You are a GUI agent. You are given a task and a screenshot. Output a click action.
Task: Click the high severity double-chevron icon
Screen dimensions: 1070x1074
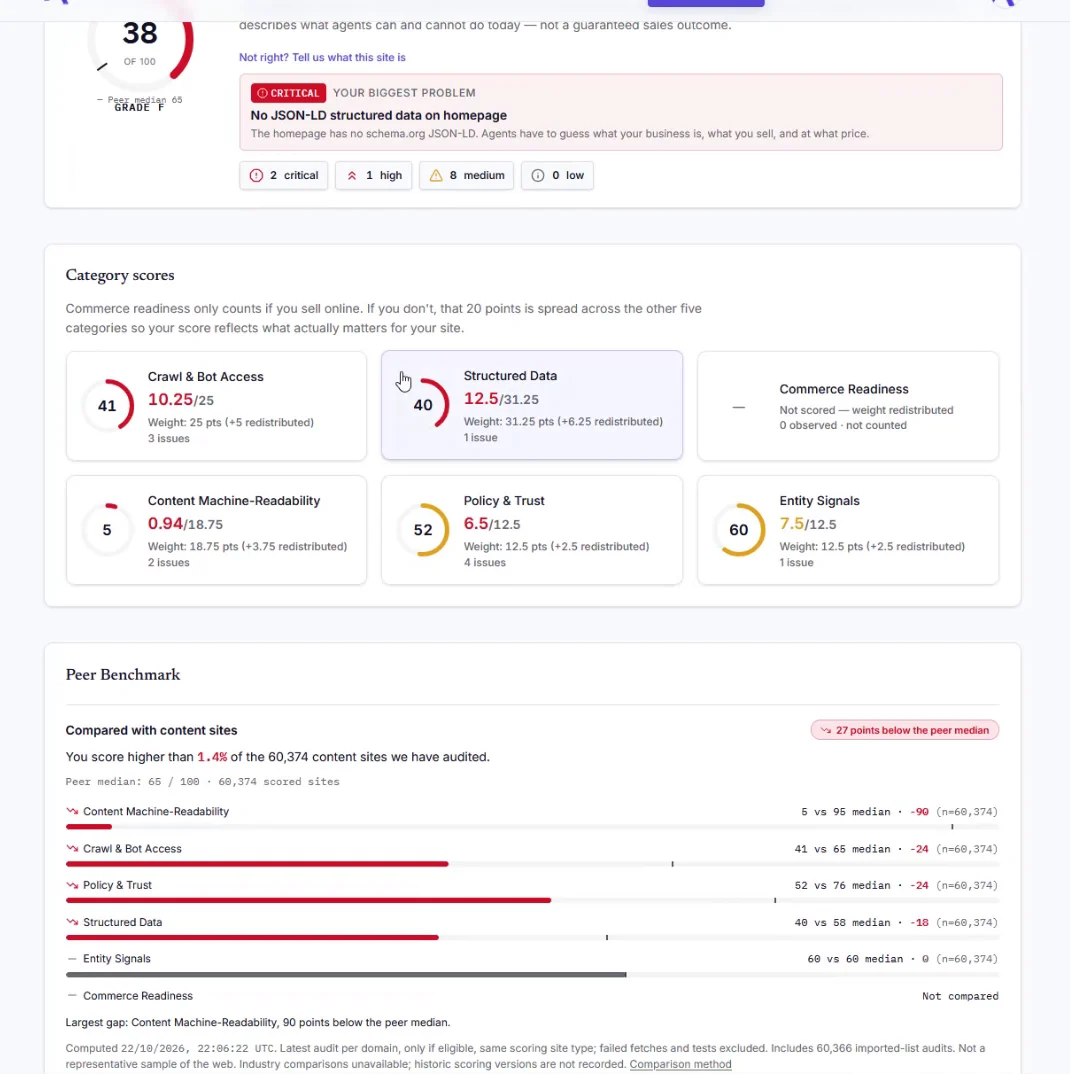click(x=352, y=175)
